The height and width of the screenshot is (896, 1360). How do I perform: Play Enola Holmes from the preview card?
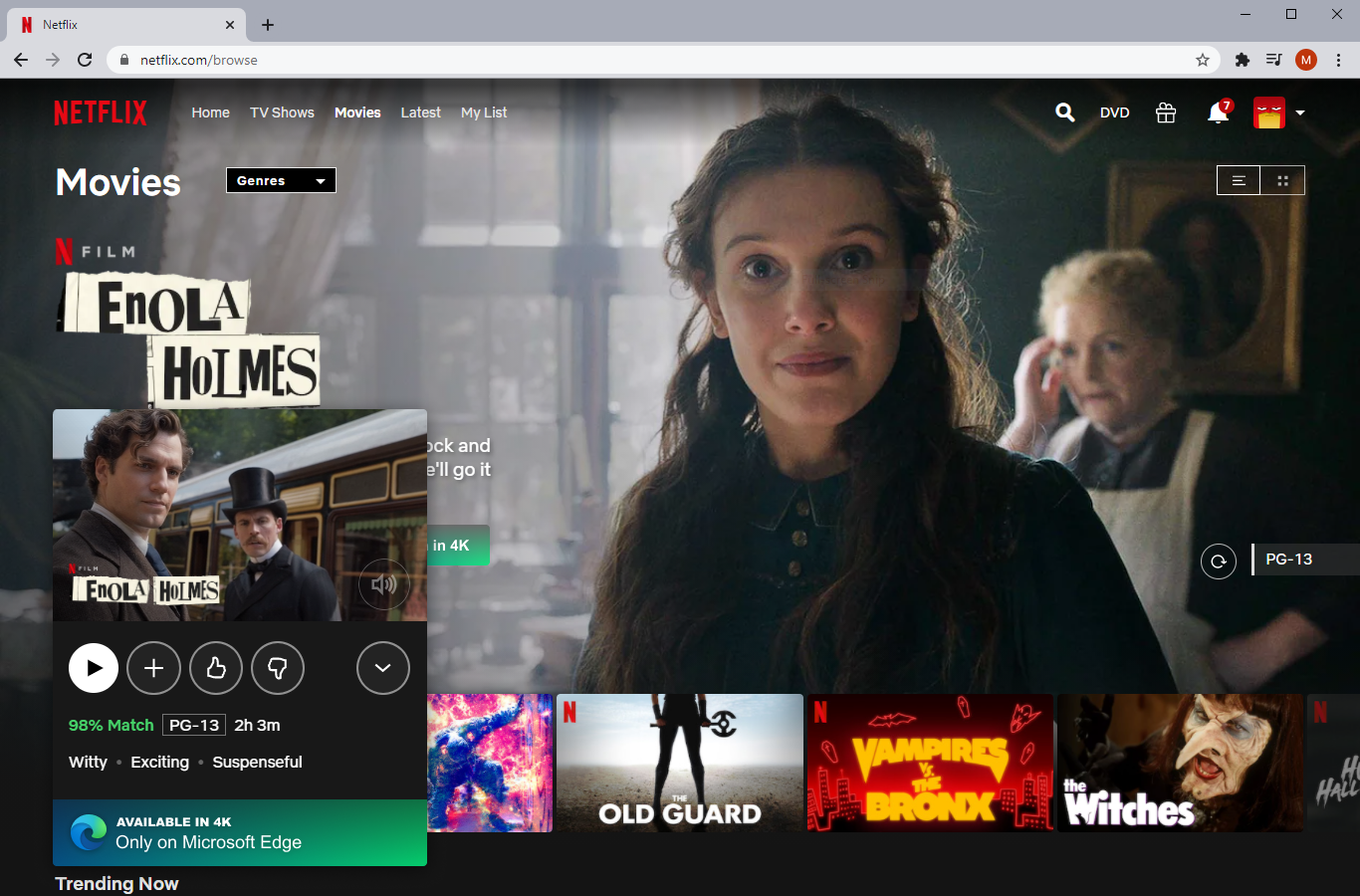coord(94,668)
